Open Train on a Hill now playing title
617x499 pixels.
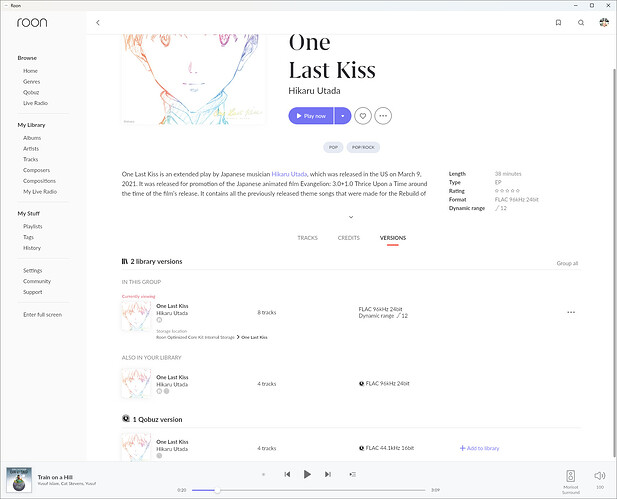pos(55,477)
